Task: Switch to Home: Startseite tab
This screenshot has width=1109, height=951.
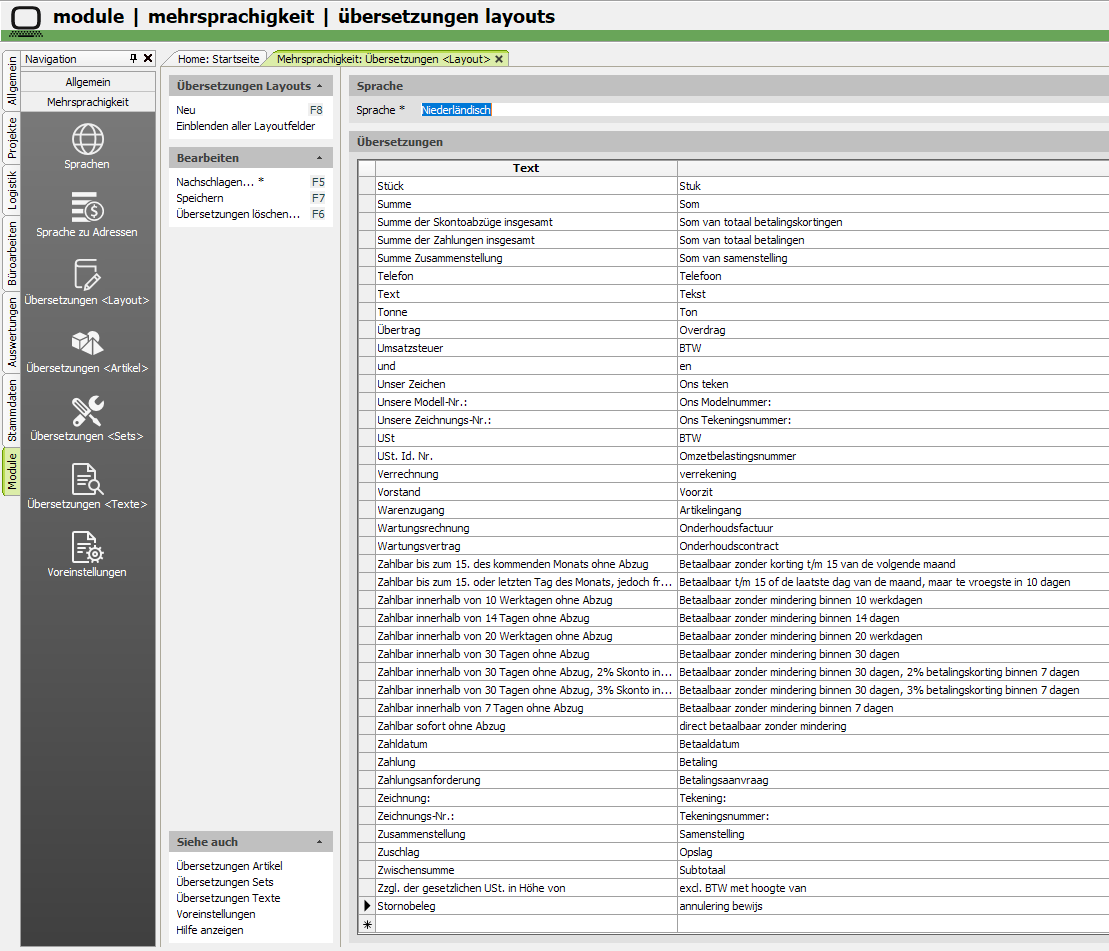Action: [219, 59]
